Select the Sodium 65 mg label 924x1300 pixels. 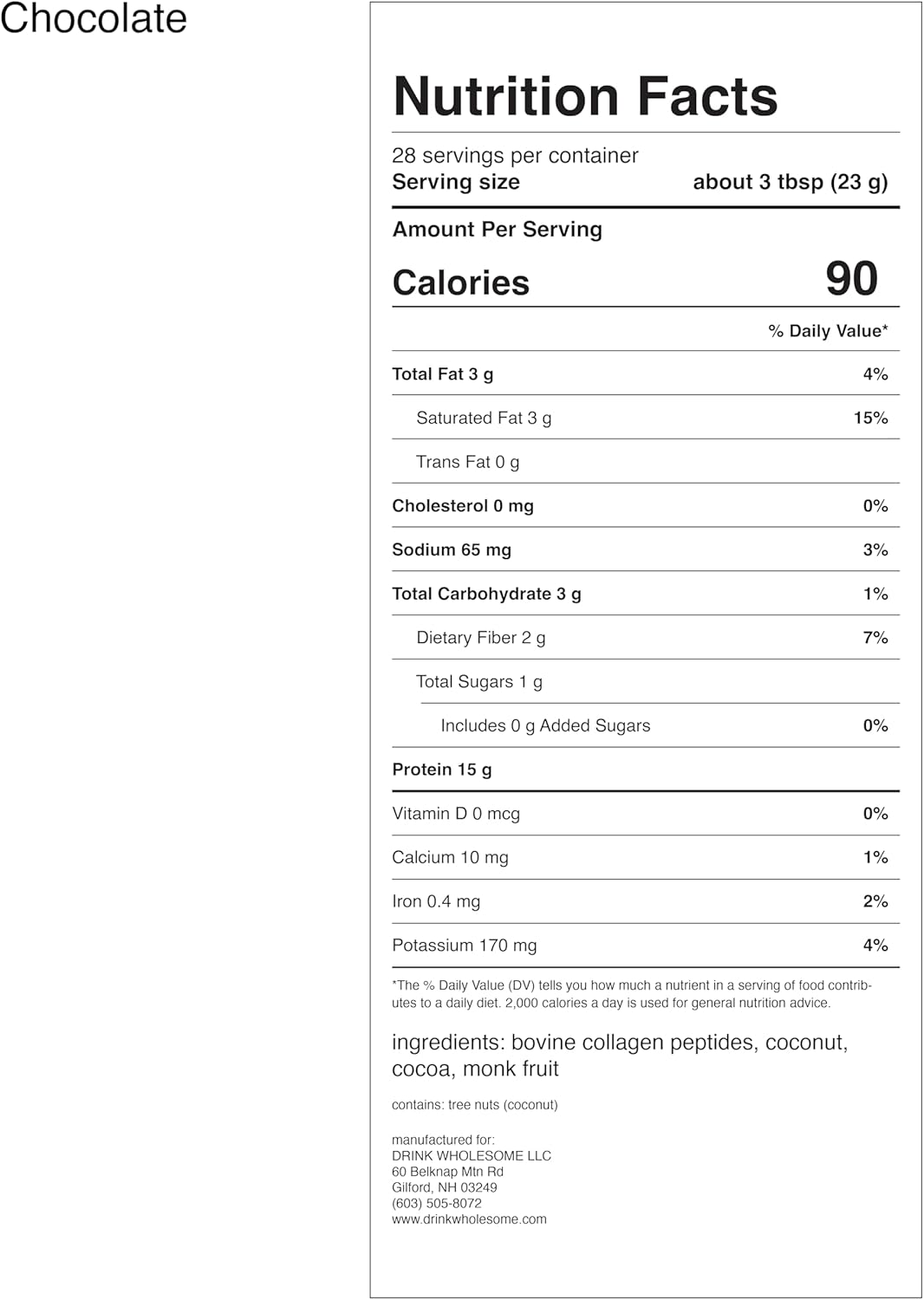452,550
